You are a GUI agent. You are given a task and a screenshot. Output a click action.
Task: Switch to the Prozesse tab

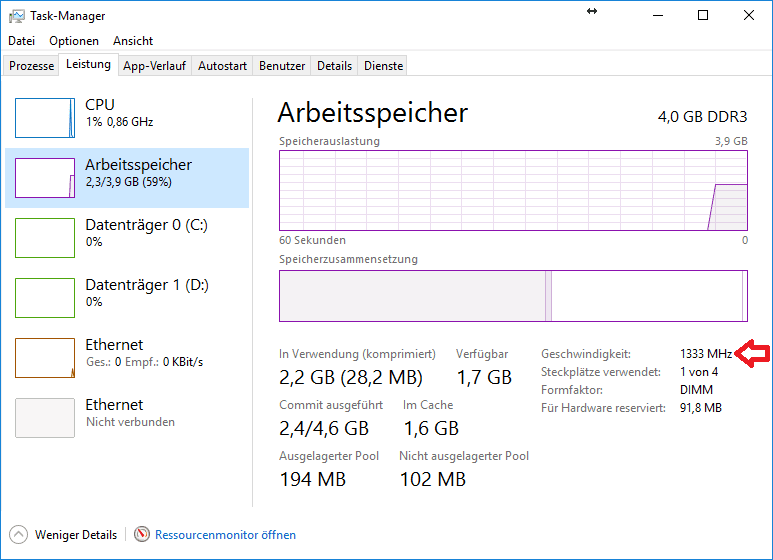pyautogui.click(x=31, y=66)
